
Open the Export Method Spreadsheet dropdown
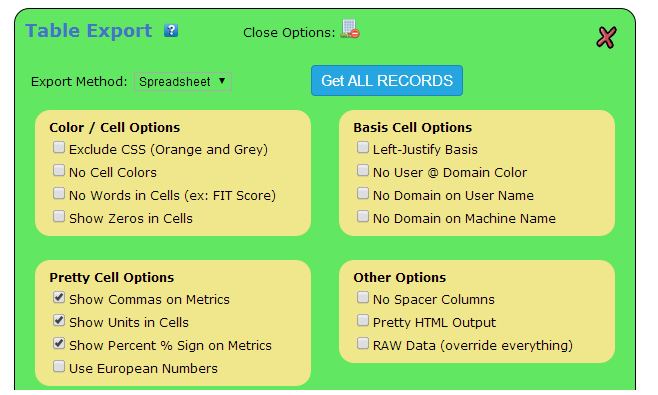coord(183,81)
